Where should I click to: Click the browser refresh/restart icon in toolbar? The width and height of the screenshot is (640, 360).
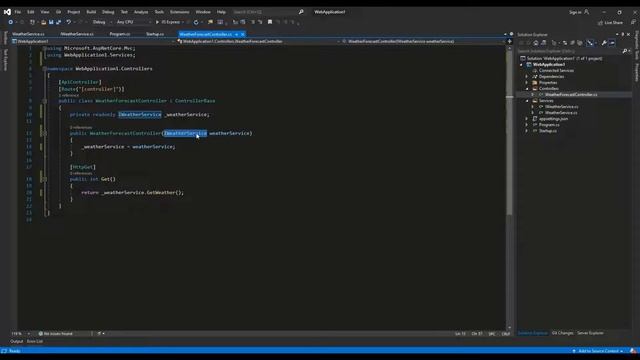point(196,22)
